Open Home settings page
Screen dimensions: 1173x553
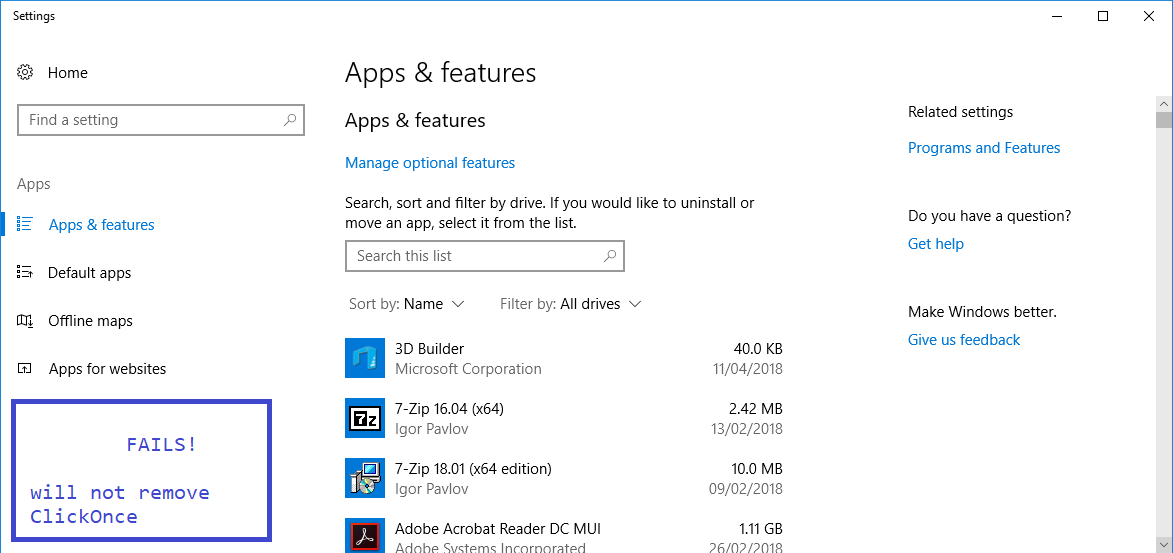(67, 73)
